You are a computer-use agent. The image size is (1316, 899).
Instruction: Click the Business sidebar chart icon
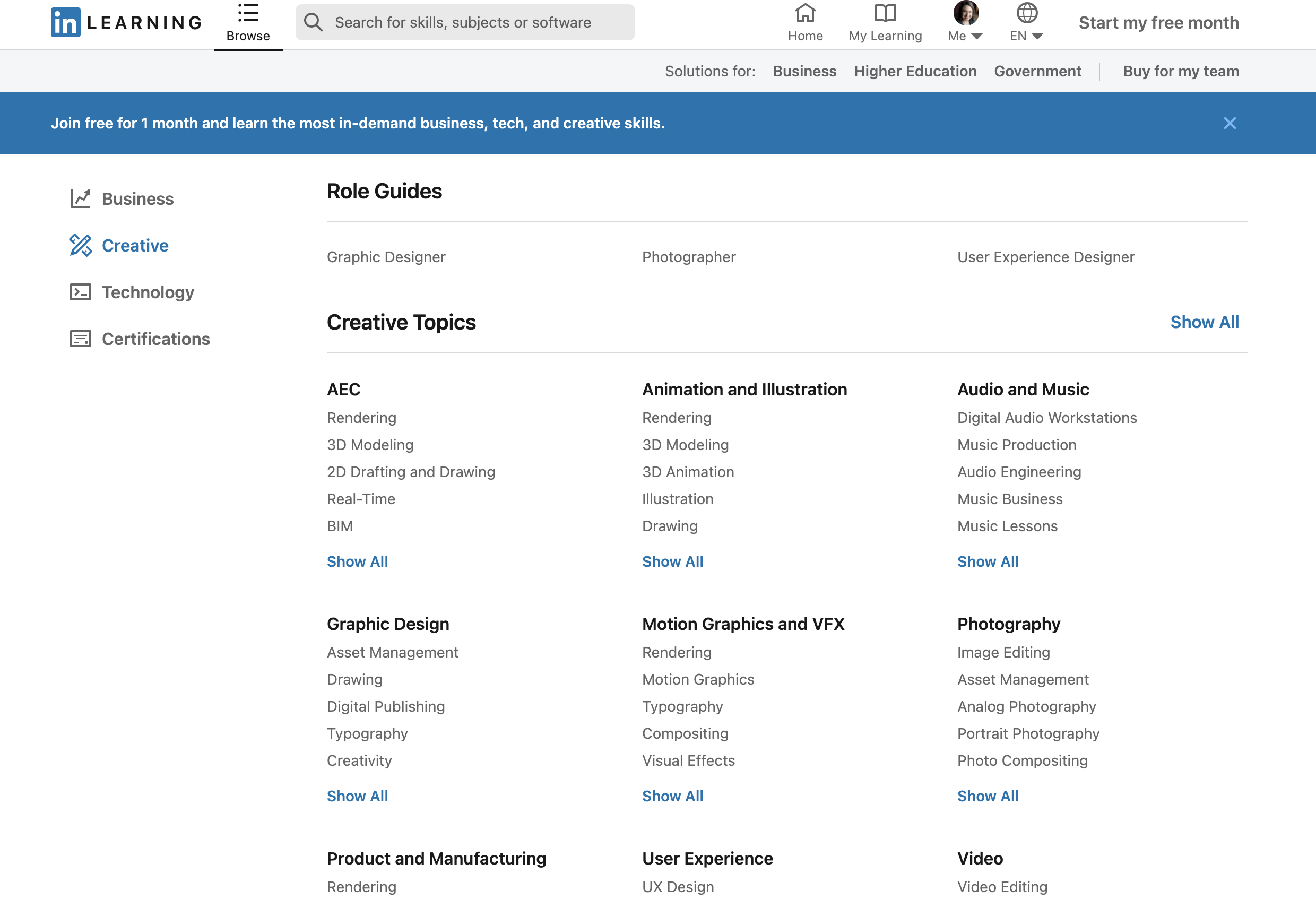(80, 198)
